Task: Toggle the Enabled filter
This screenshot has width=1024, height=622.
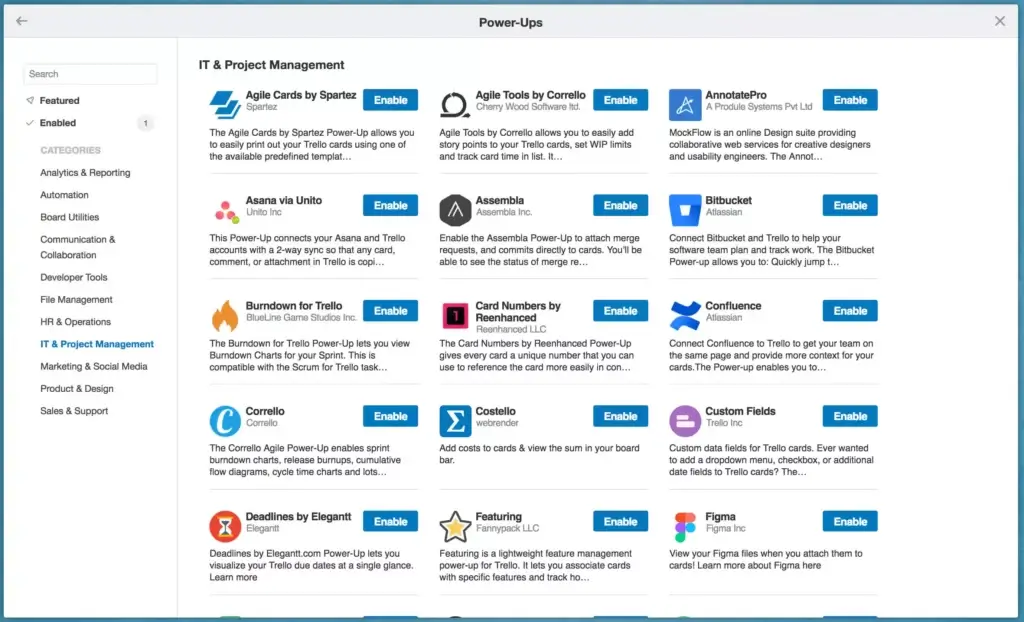Action: pos(58,123)
